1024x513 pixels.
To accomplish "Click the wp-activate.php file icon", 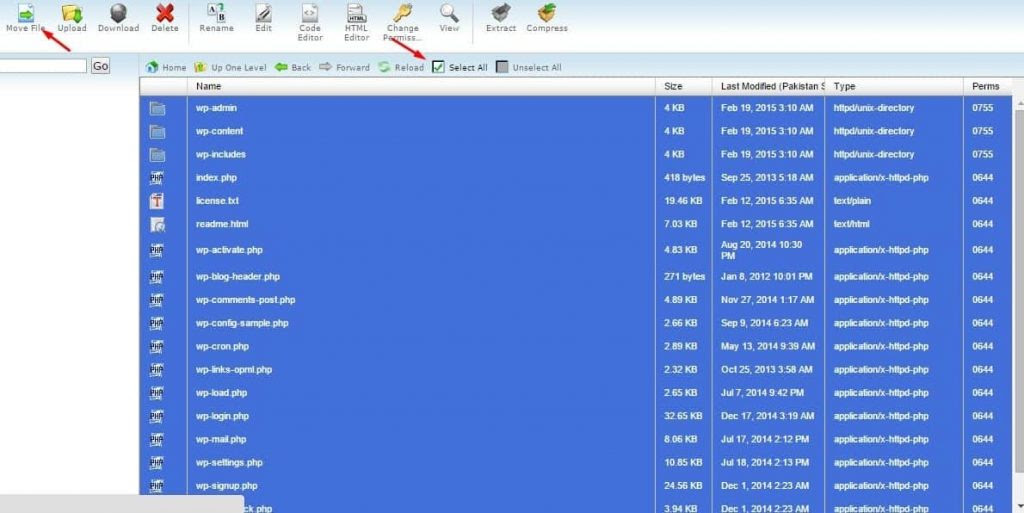I will (157, 250).
